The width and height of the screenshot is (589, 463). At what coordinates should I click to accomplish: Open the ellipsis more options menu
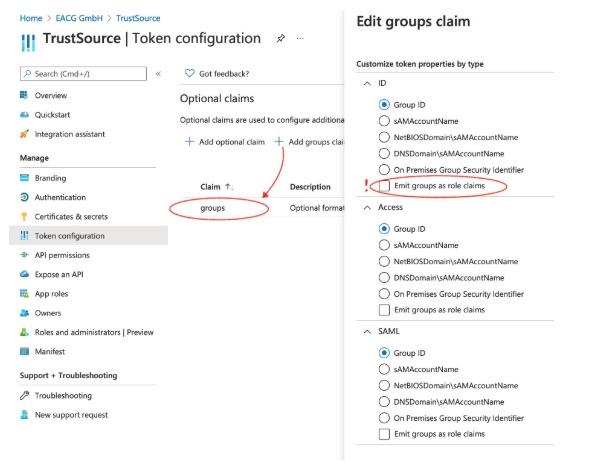300,38
